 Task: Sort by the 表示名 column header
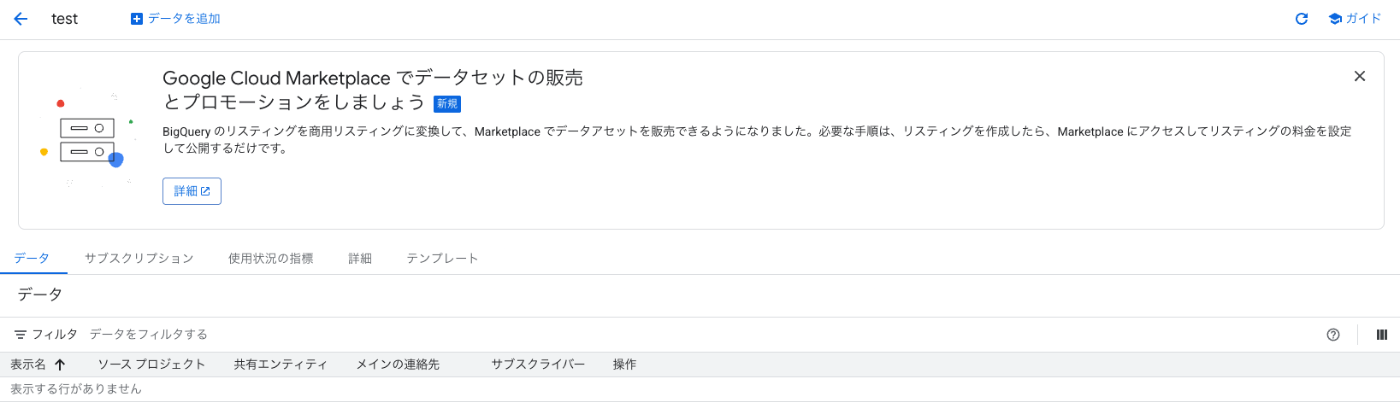pos(28,364)
